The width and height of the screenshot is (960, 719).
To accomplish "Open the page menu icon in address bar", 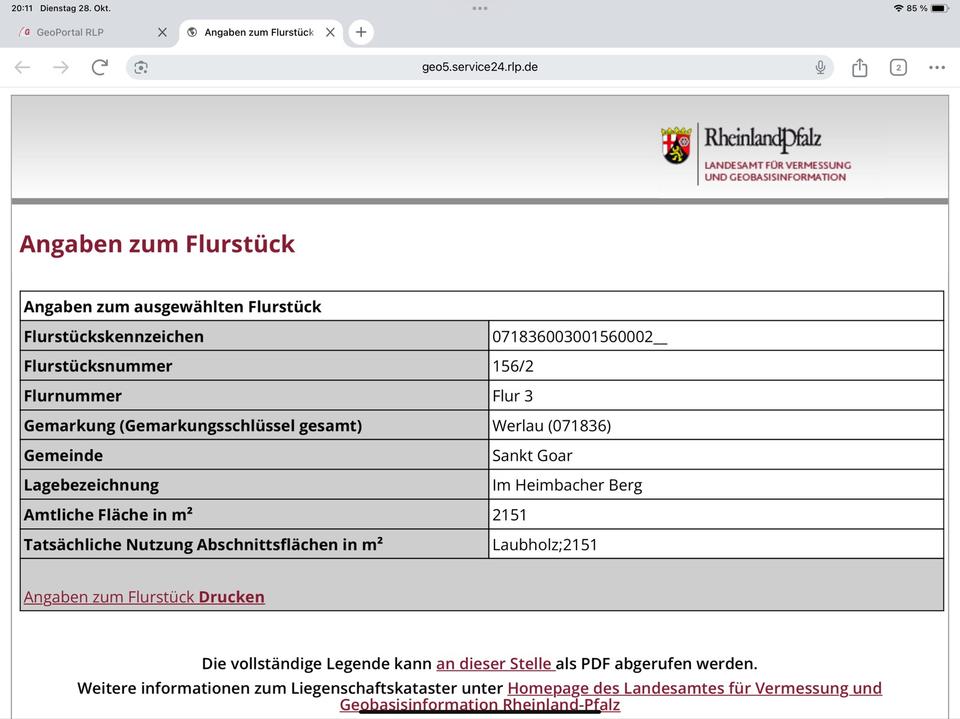I will tap(141, 67).
